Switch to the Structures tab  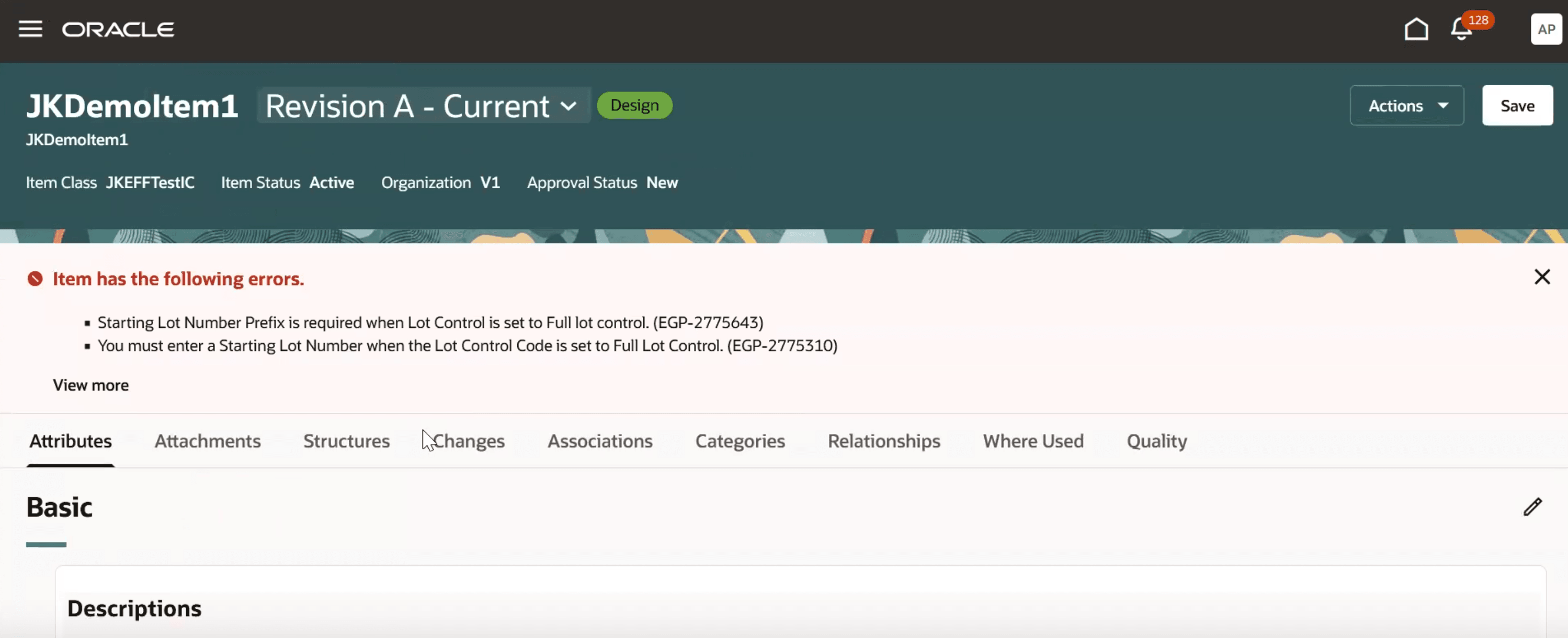(x=346, y=441)
